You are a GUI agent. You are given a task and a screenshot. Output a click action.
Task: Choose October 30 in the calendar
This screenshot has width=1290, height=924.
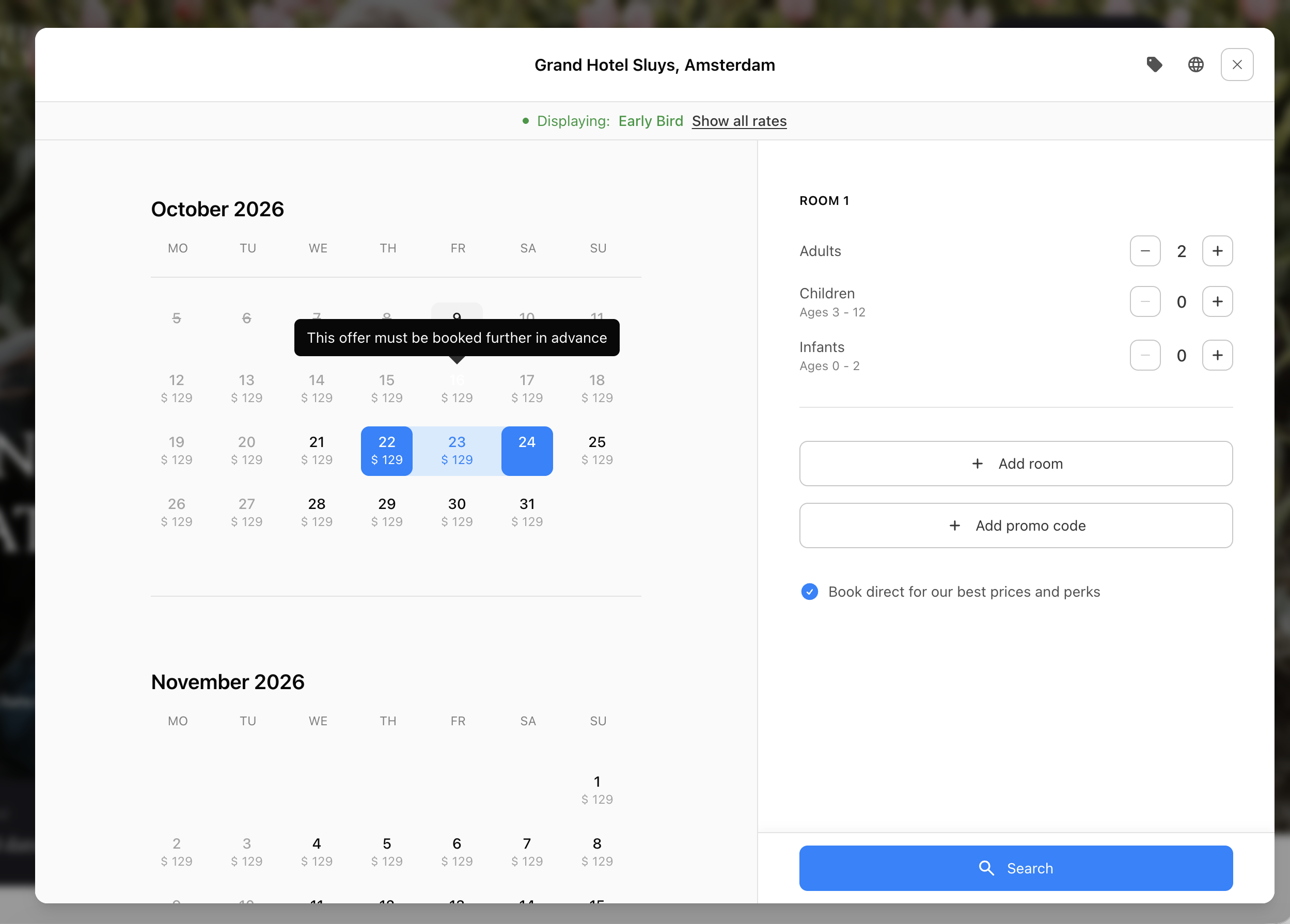click(457, 513)
